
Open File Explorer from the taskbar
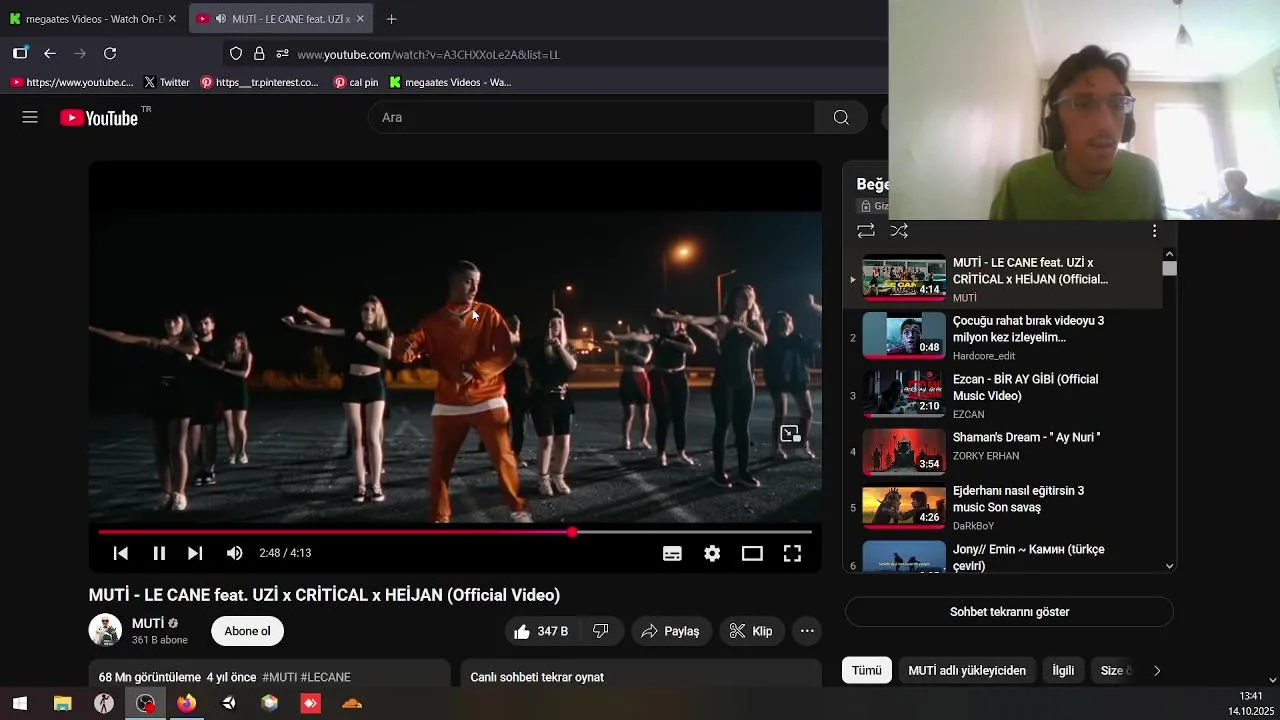[62, 704]
